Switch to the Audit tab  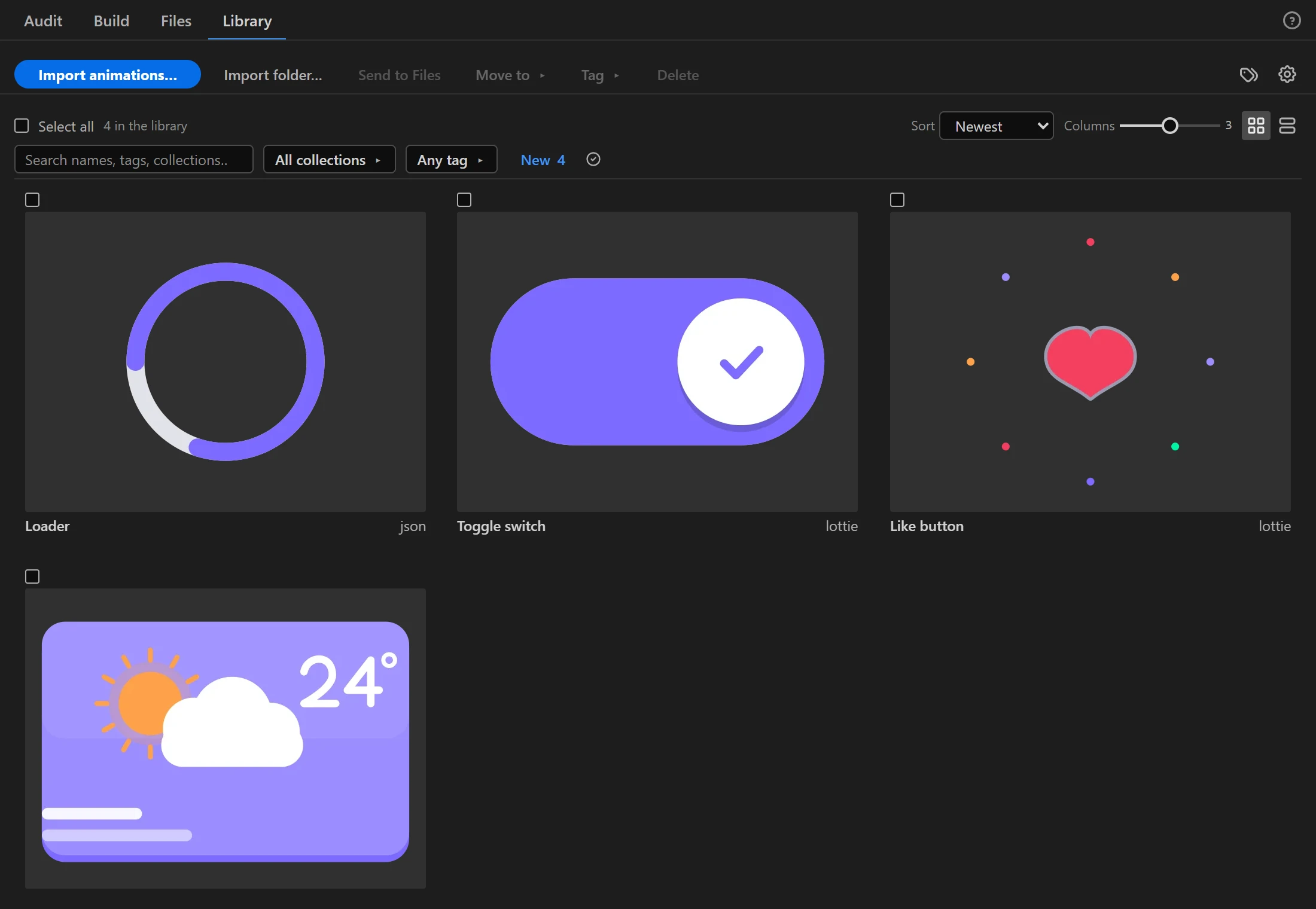(43, 21)
